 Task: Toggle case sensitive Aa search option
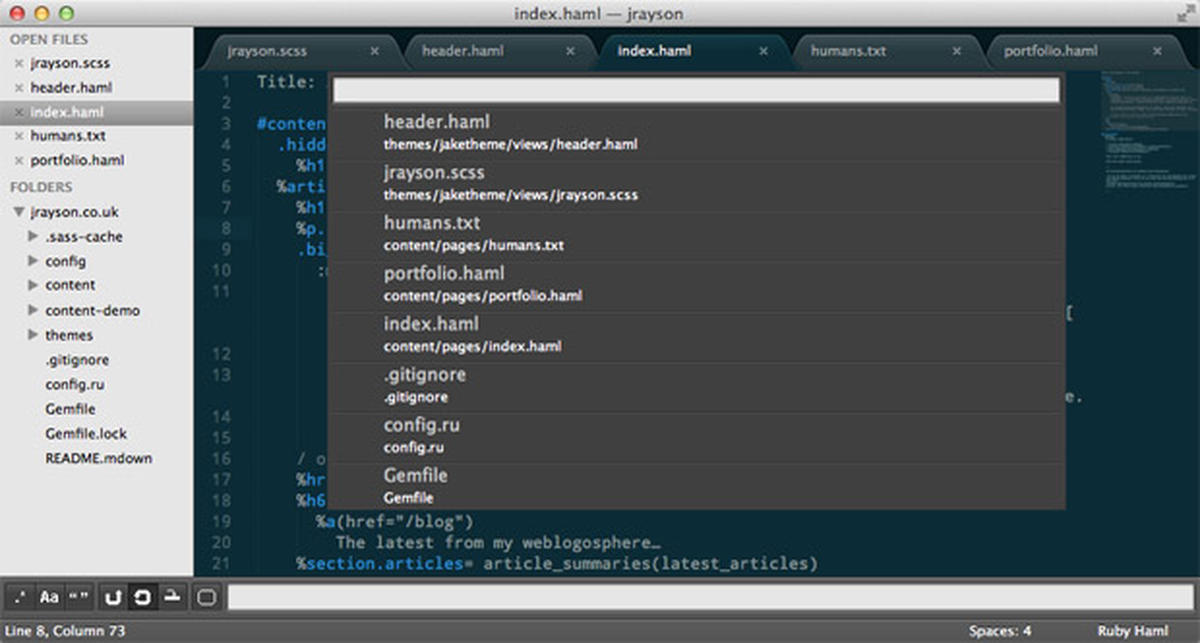pyautogui.click(x=49, y=597)
